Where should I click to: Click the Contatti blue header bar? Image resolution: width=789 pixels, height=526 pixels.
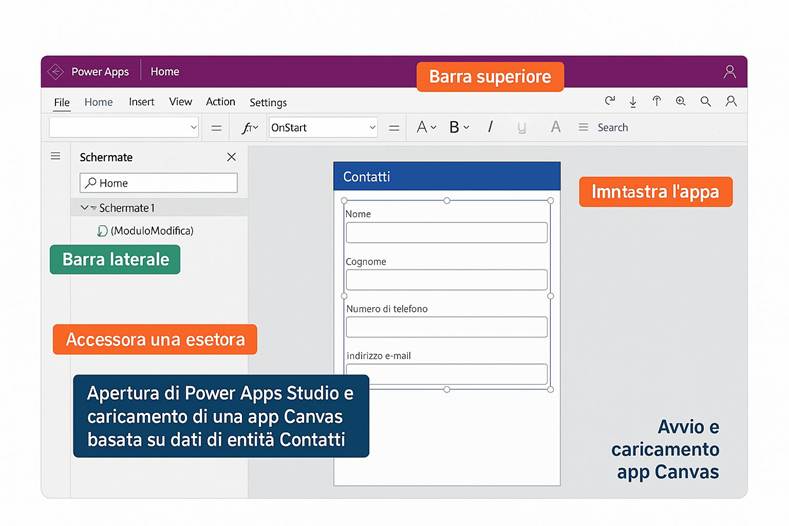tap(447, 176)
